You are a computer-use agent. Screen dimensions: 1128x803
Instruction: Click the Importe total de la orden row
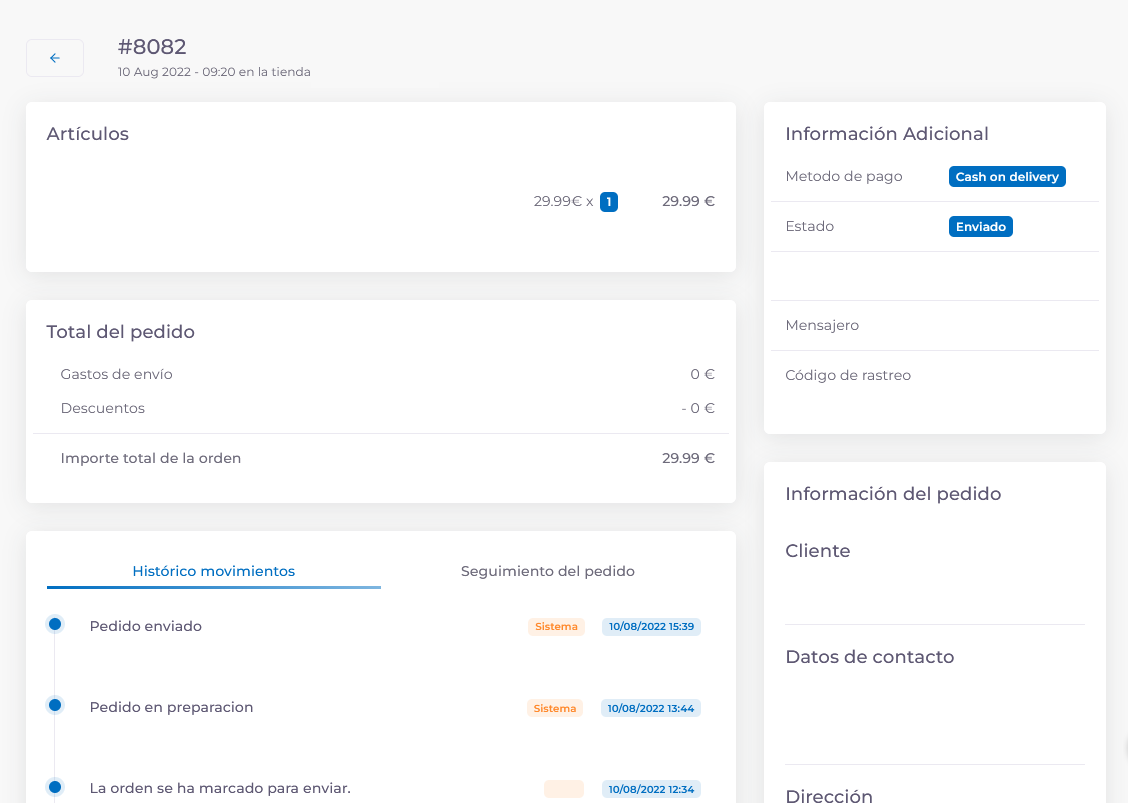coord(380,458)
